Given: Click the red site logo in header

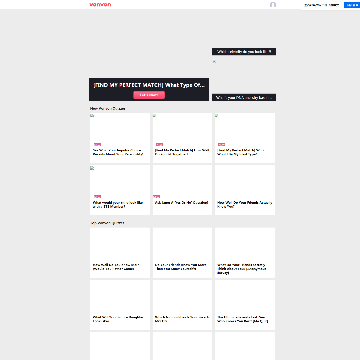Looking at the screenshot, I should tap(100, 5).
